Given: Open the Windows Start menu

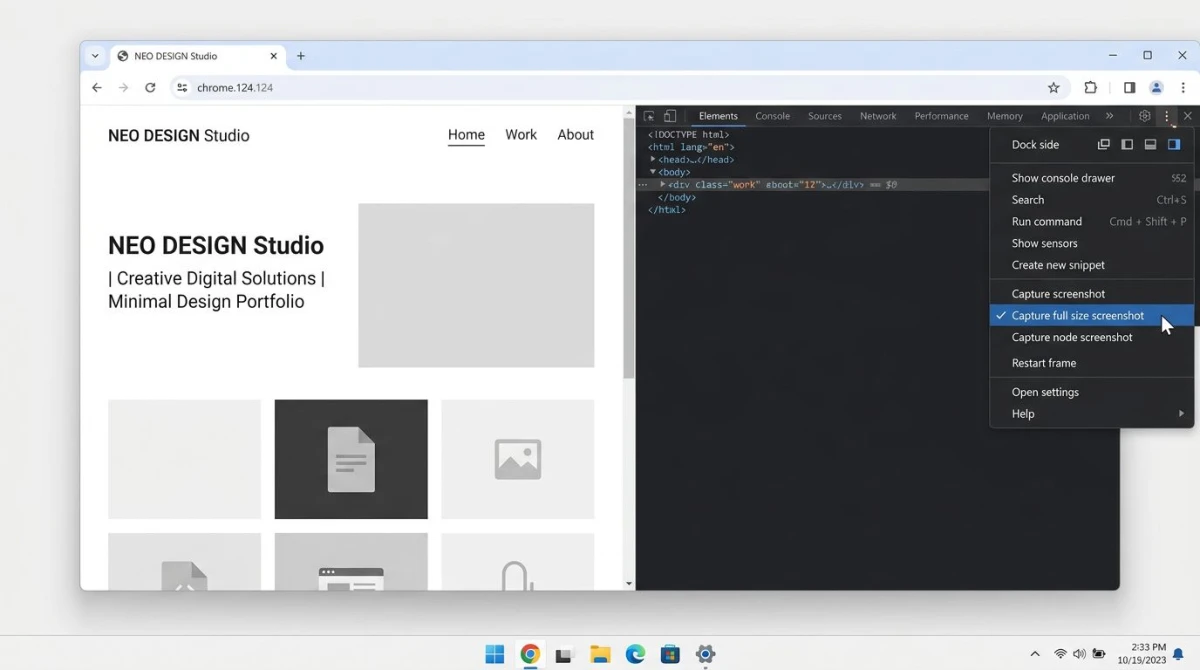Looking at the screenshot, I should pos(495,654).
